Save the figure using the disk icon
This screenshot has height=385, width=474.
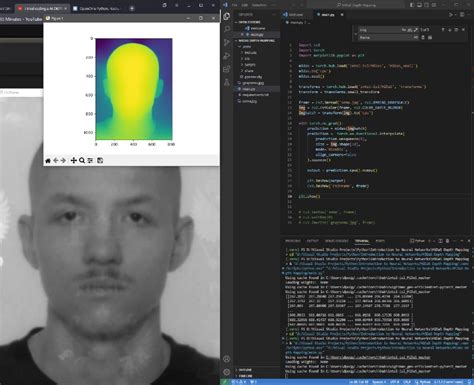[100, 161]
